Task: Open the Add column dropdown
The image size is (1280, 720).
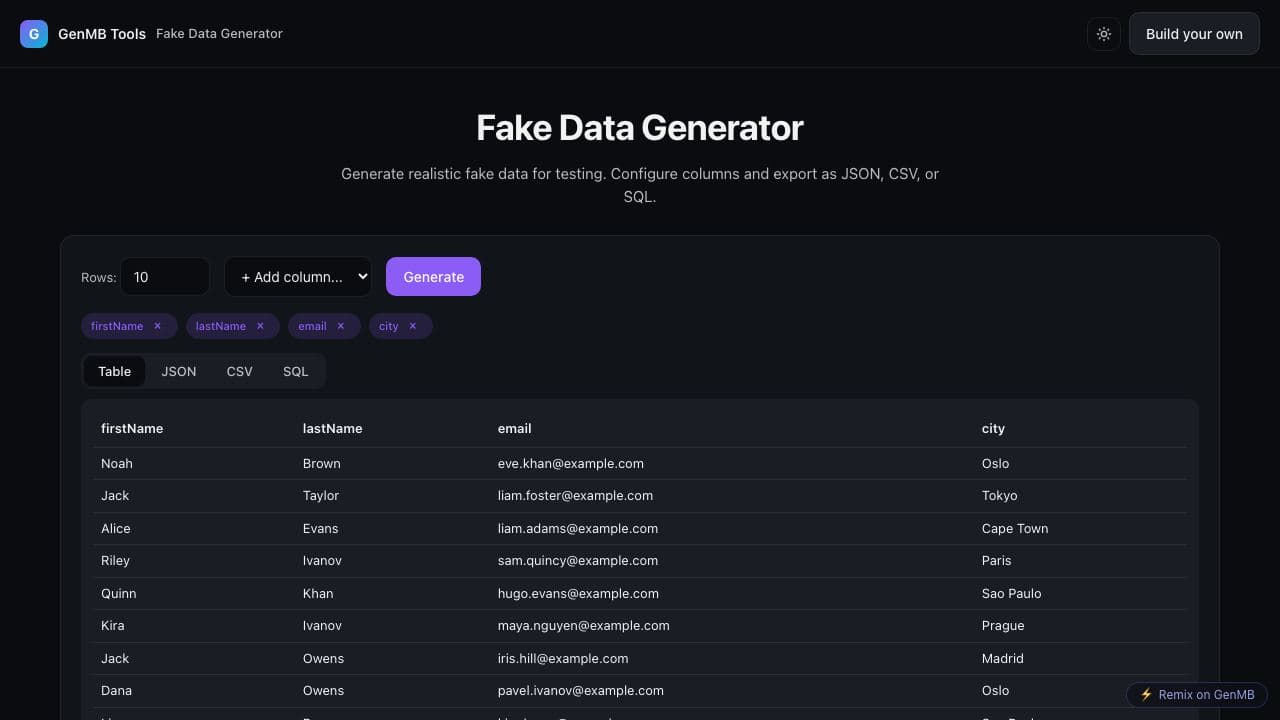Action: pos(298,277)
